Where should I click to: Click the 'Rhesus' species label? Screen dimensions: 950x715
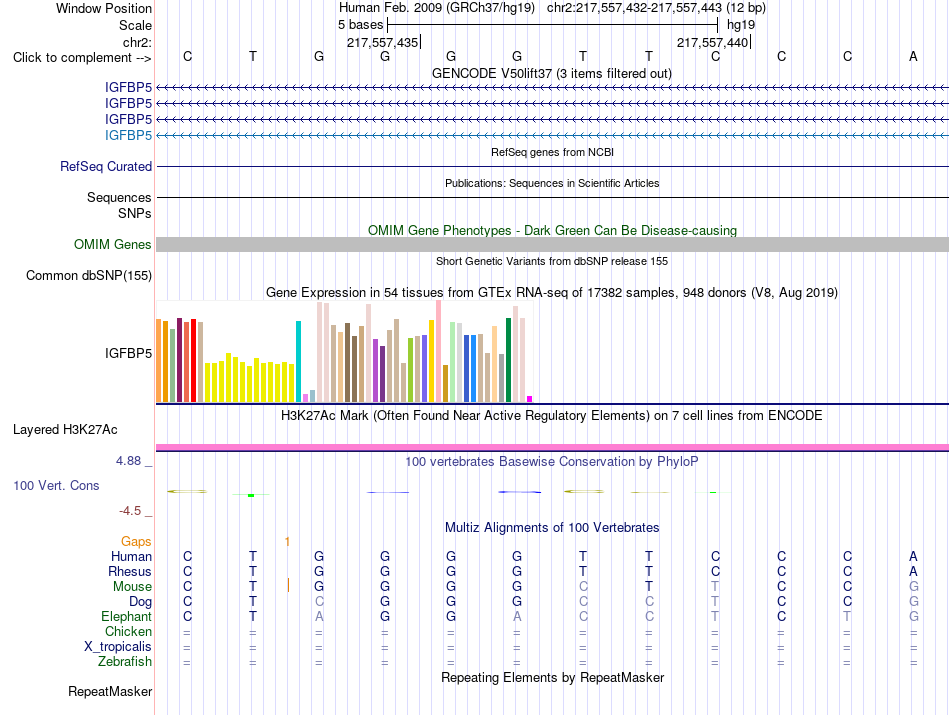pos(130,571)
